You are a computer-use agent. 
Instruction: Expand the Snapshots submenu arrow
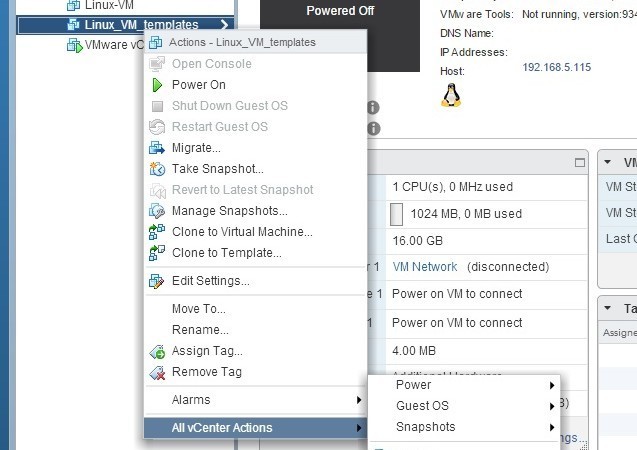(x=552, y=427)
